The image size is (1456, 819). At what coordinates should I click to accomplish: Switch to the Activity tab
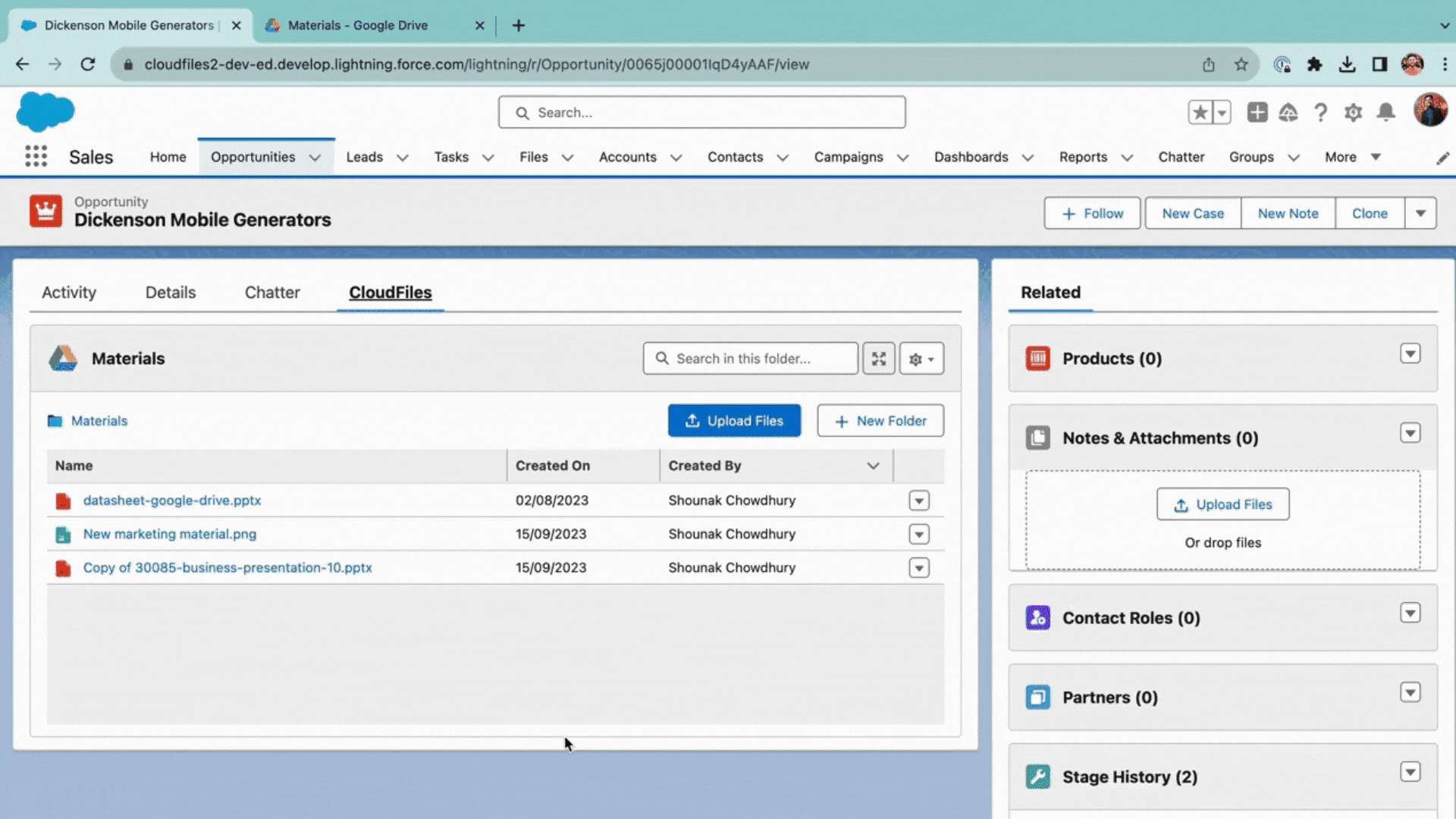point(69,292)
